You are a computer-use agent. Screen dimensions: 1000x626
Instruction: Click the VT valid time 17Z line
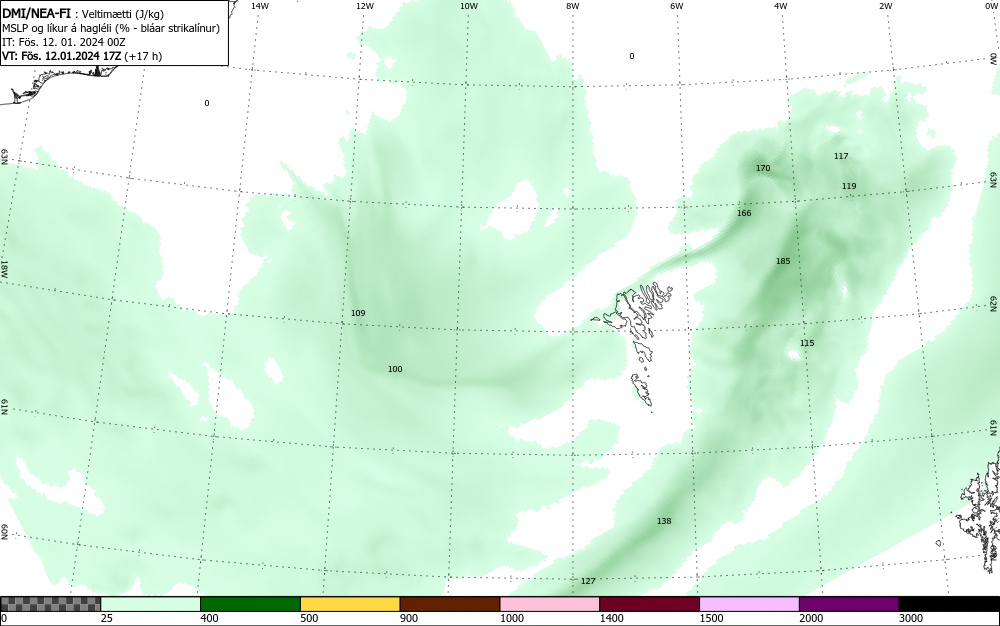[82, 56]
